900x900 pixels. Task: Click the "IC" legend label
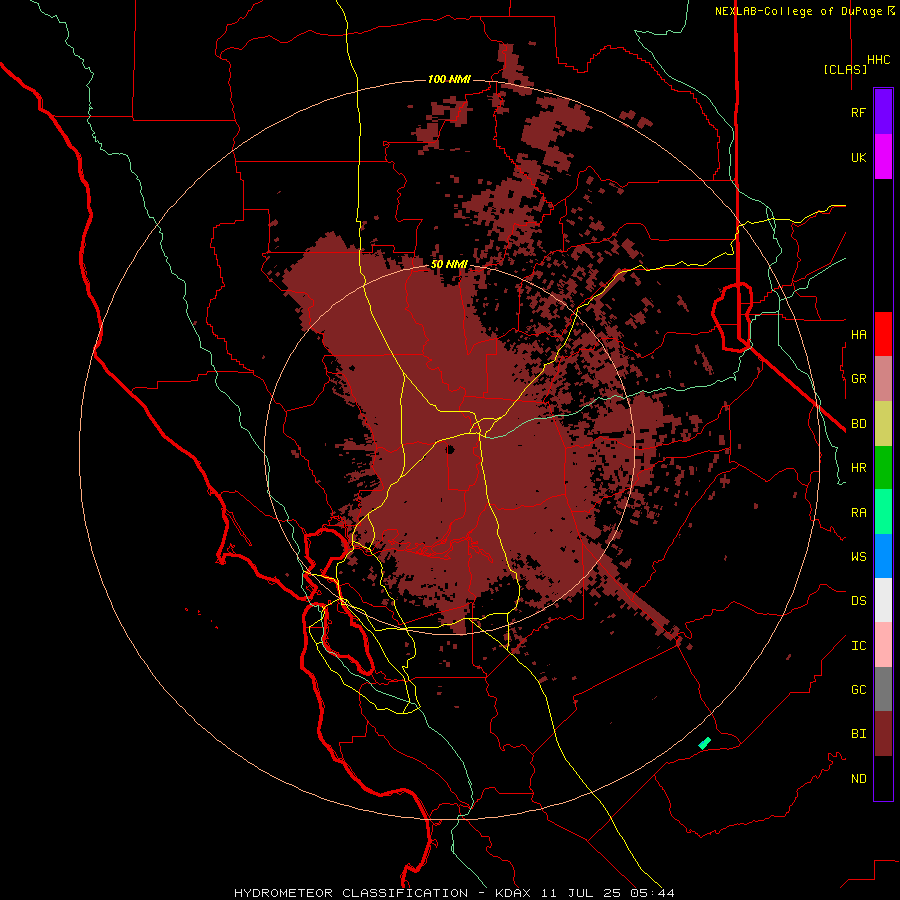[858, 646]
